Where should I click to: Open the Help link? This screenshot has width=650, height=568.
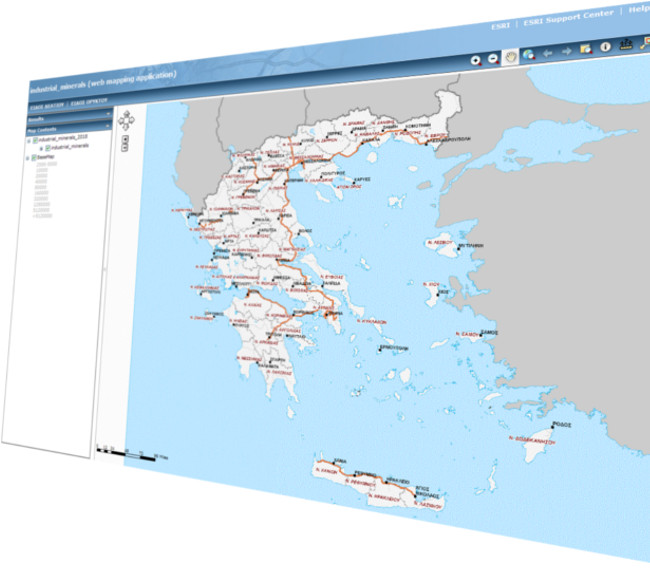[x=639, y=9]
